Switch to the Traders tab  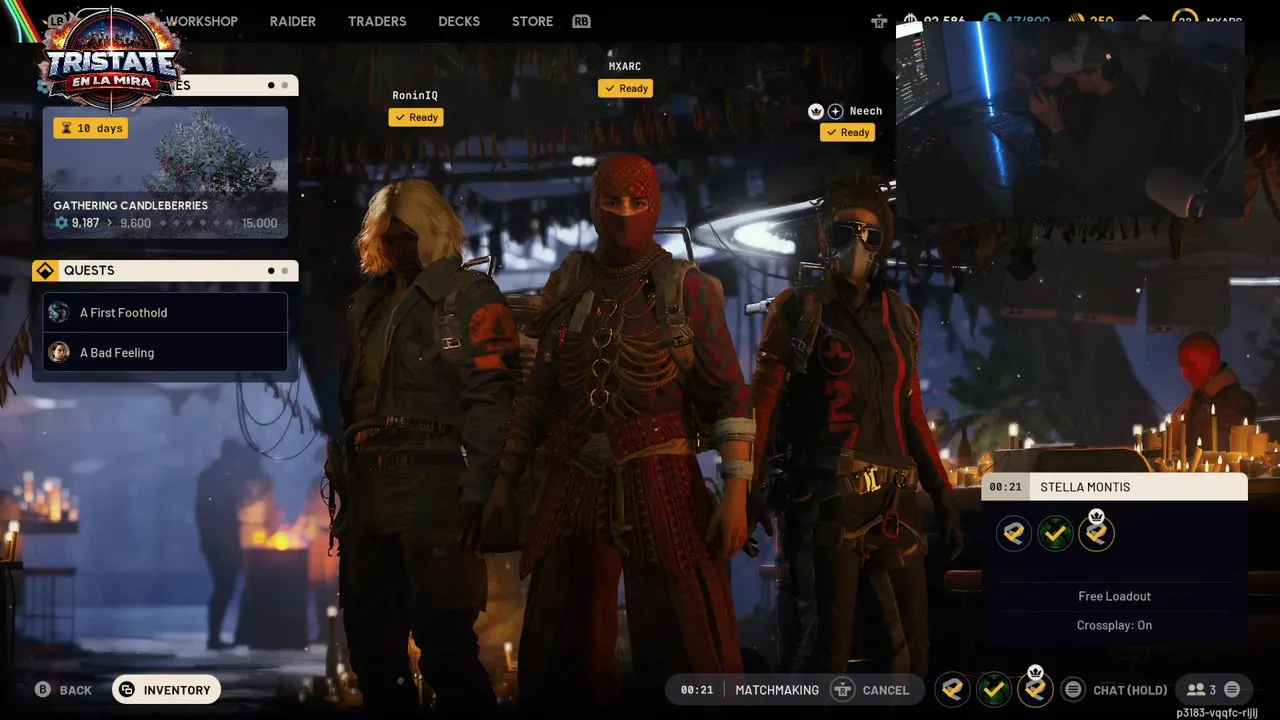coord(377,21)
